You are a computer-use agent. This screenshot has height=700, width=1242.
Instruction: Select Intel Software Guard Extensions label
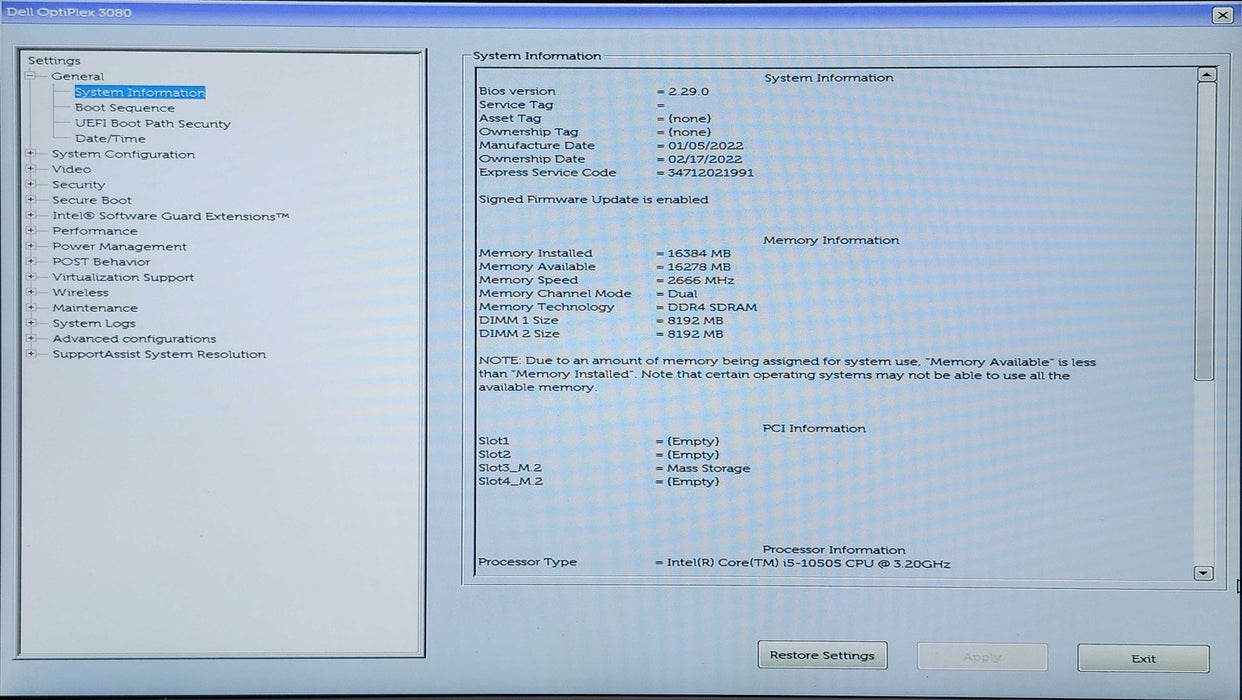171,216
